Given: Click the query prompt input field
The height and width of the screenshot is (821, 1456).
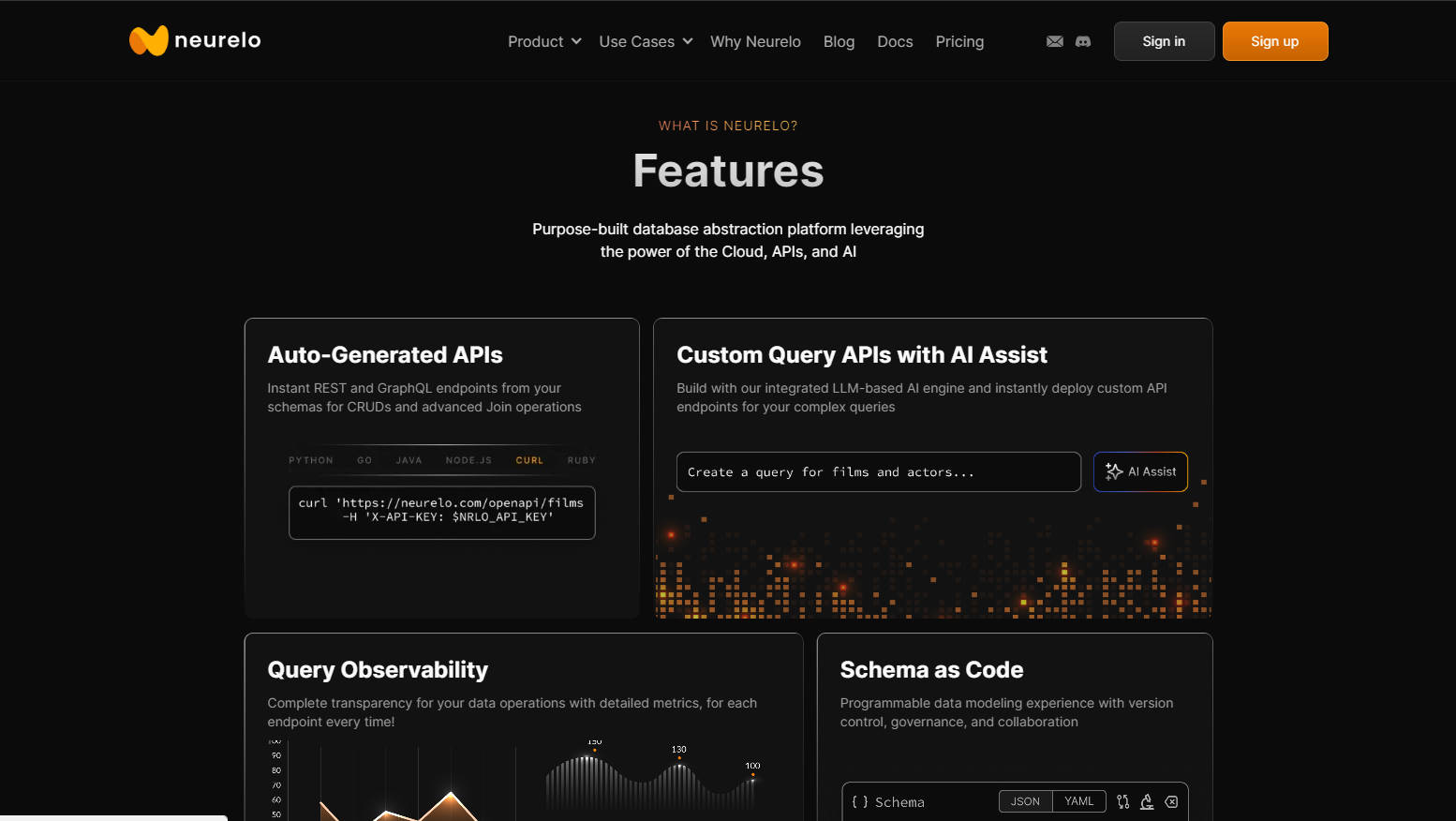Looking at the screenshot, I should tap(878, 472).
